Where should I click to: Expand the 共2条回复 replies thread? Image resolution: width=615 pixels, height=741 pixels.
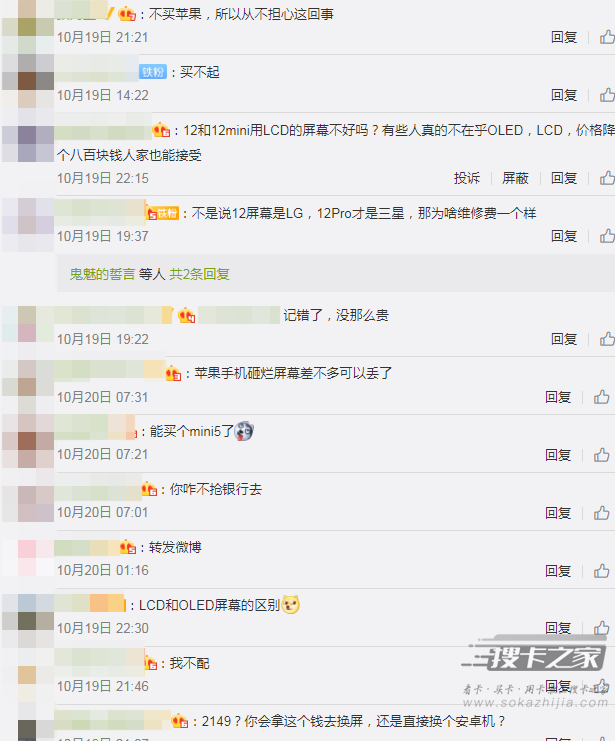point(199,274)
